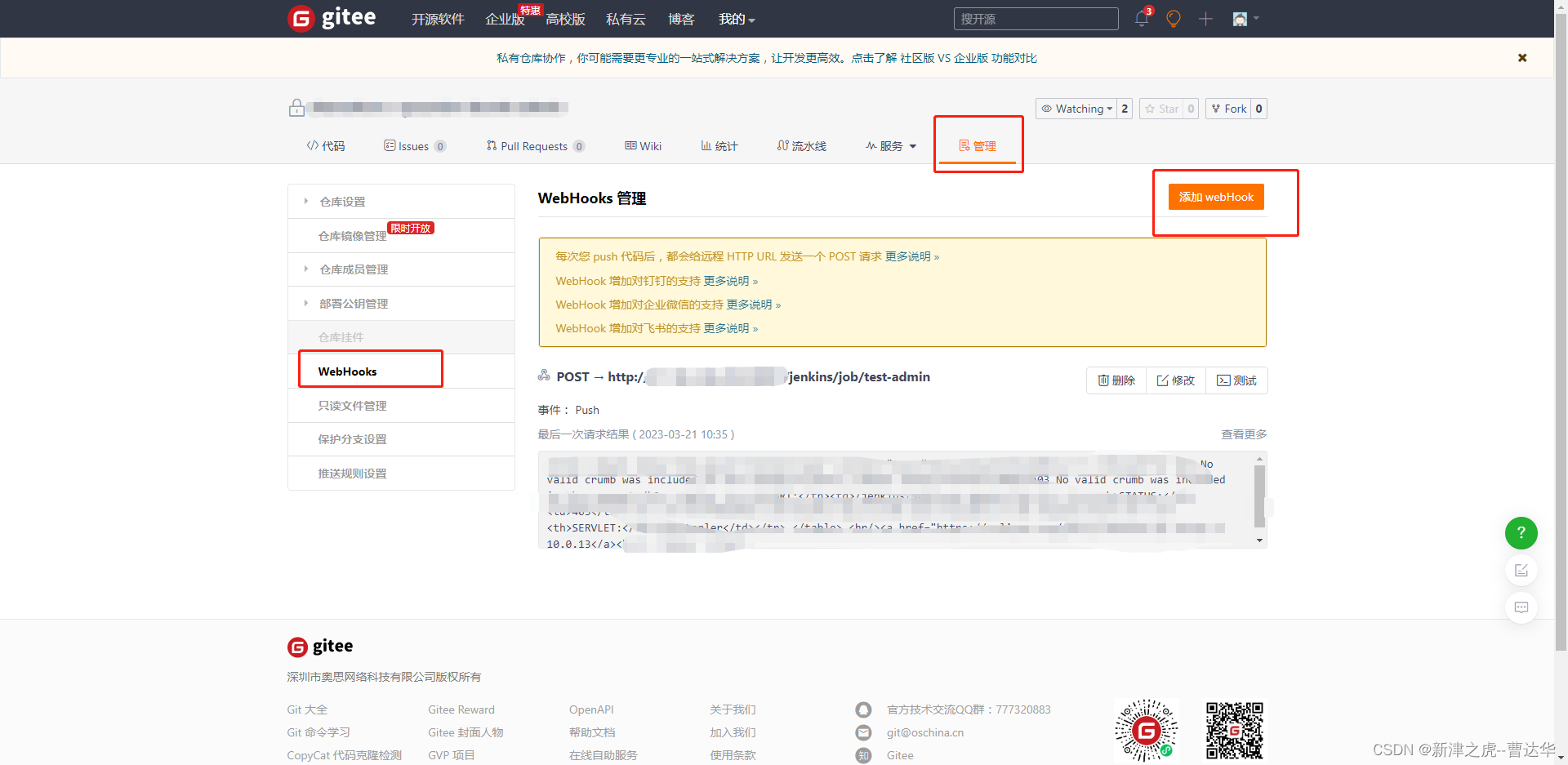The width and height of the screenshot is (1568, 765).
Task: Open 仓库镜像管理 in the sidebar
Action: coord(401,236)
